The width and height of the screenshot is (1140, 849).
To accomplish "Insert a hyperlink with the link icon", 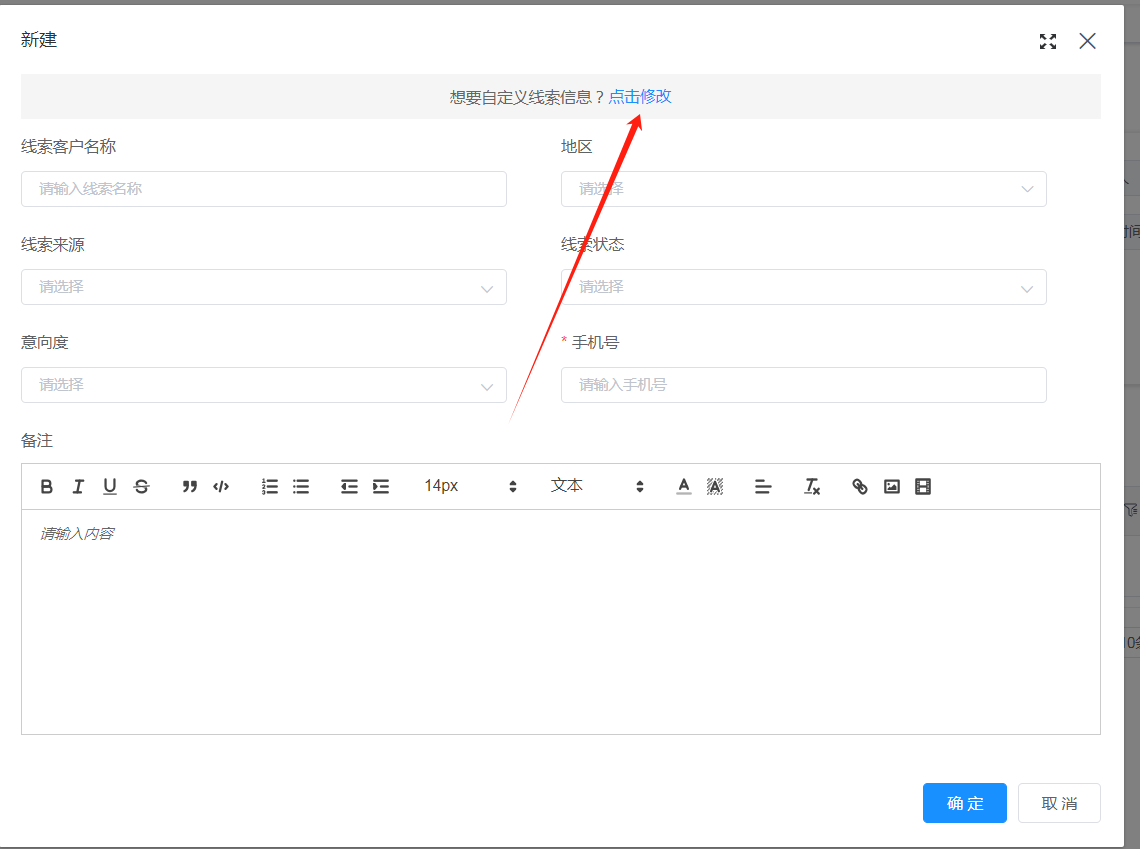I will (859, 487).
